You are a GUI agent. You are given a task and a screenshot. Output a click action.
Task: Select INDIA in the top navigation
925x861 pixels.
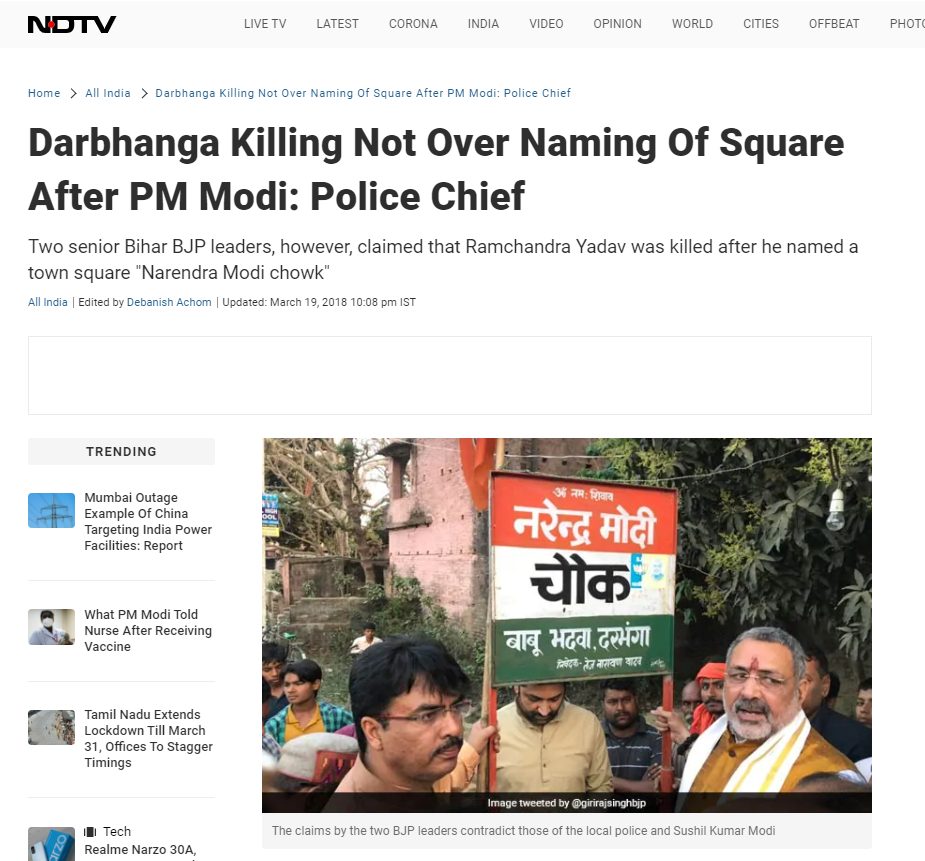(x=483, y=24)
